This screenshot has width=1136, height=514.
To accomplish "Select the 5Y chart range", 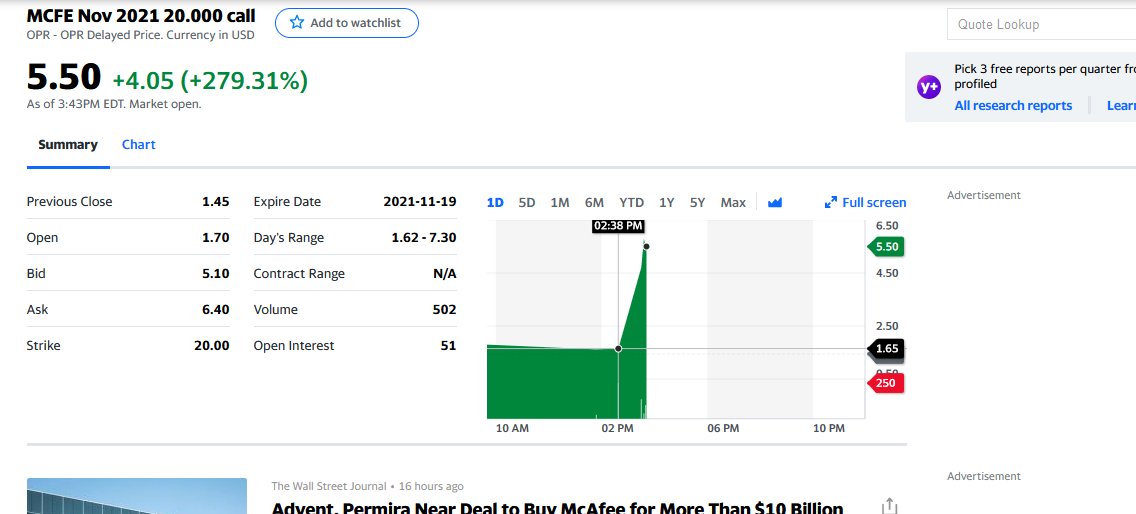I will click(697, 202).
